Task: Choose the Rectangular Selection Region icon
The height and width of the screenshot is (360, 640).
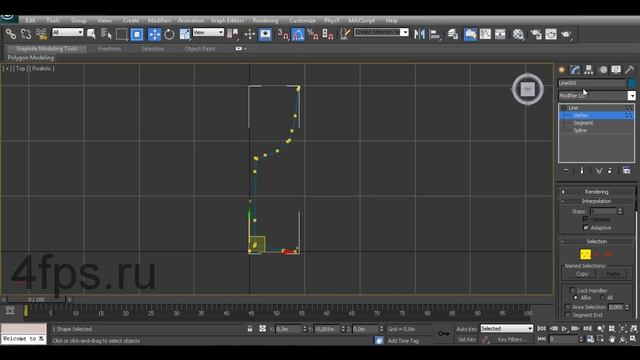Action: (121, 34)
